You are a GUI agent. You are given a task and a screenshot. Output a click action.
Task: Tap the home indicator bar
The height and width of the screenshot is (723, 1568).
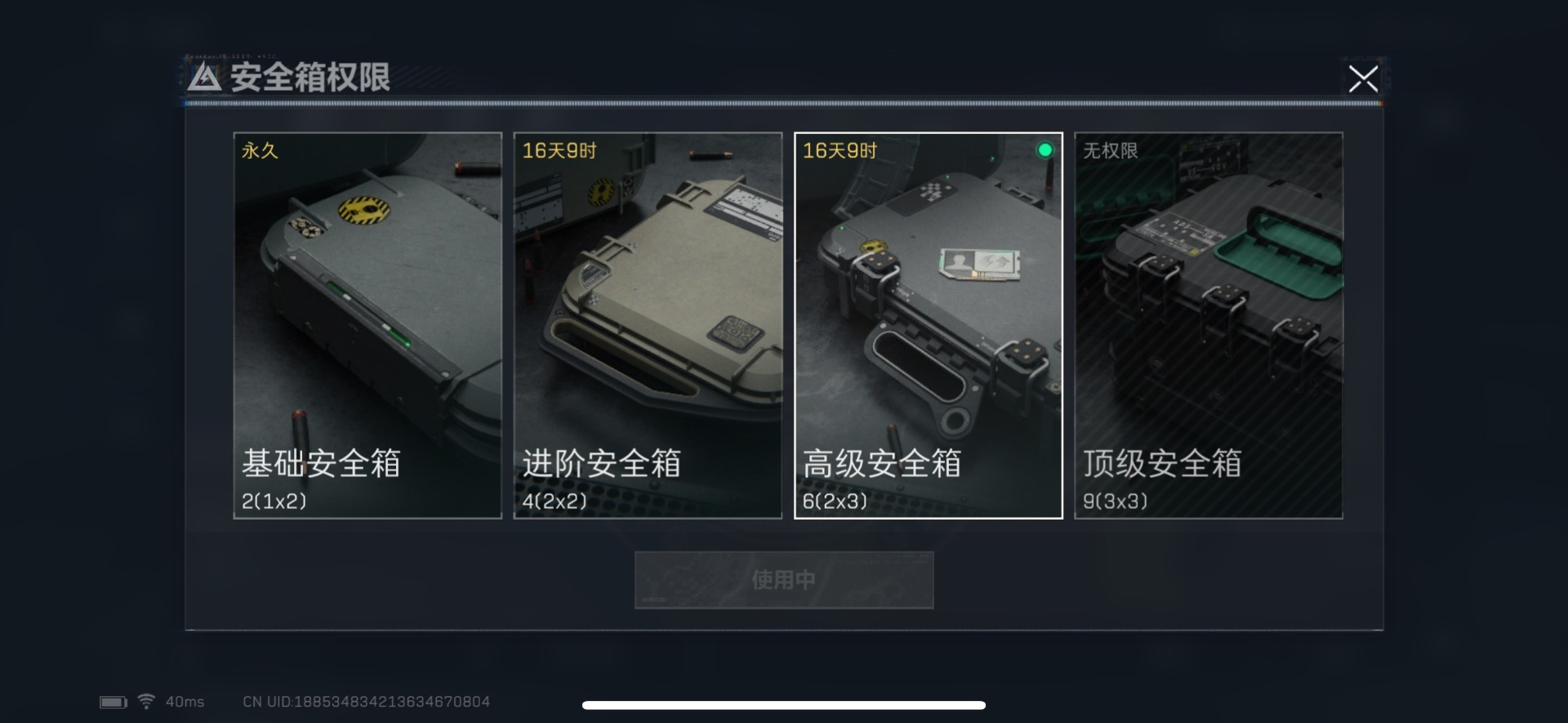pyautogui.click(x=784, y=705)
